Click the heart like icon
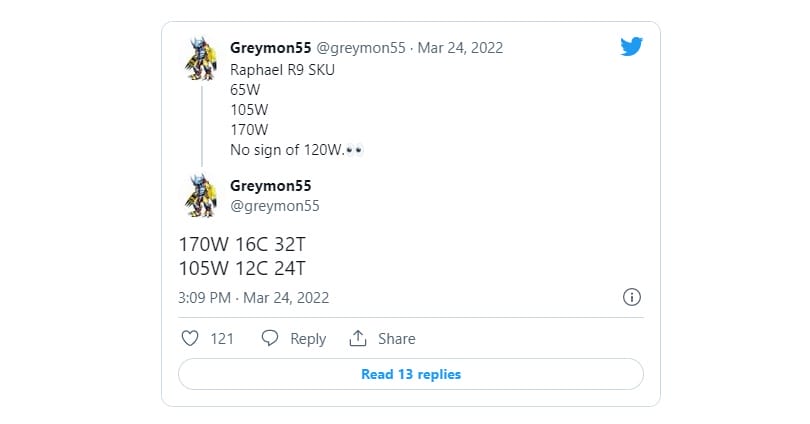 (190, 339)
